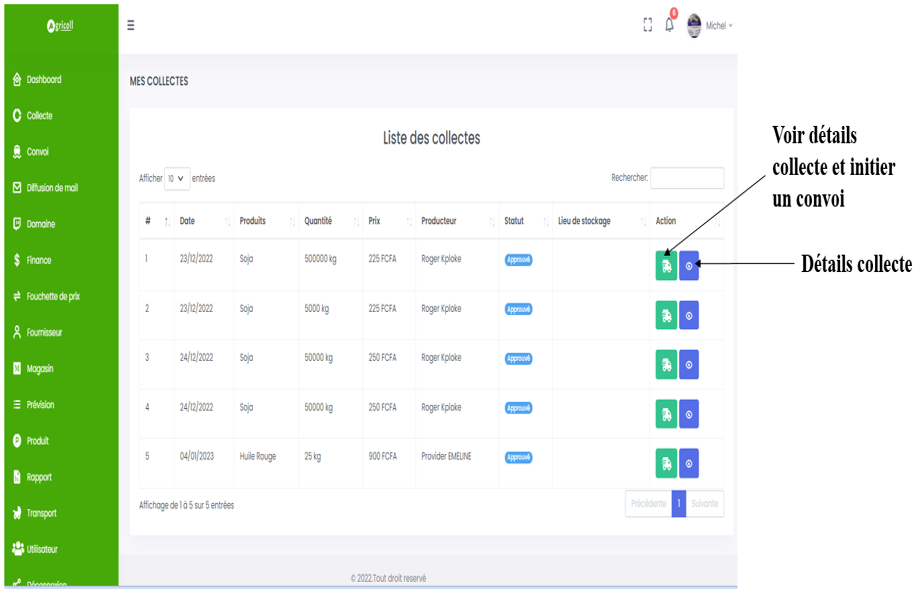Click the Rechercher search field
The height and width of the screenshot is (596, 923).
tap(687, 178)
